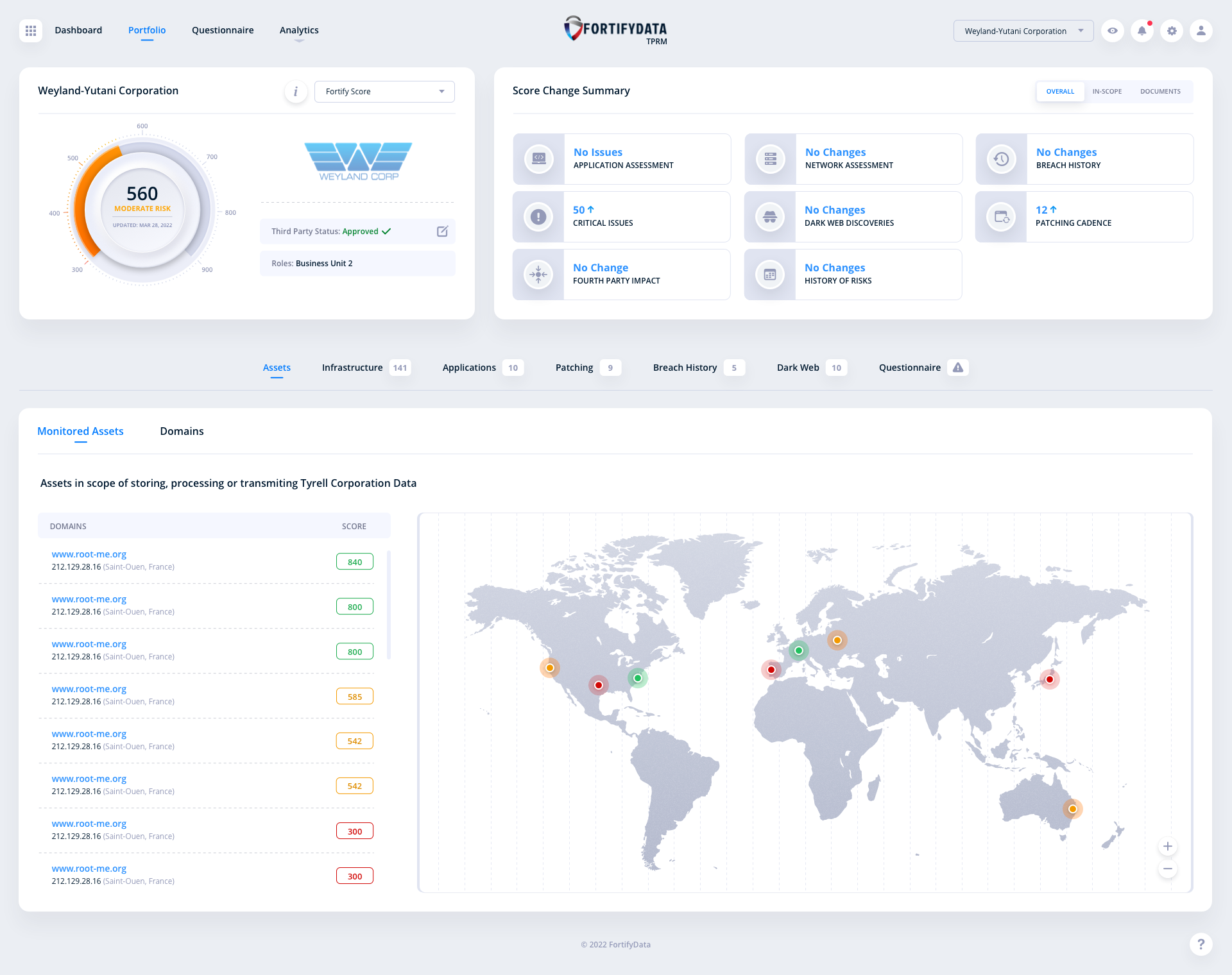This screenshot has height=975, width=1232.
Task: Click the notifications bell icon
Action: click(1142, 31)
